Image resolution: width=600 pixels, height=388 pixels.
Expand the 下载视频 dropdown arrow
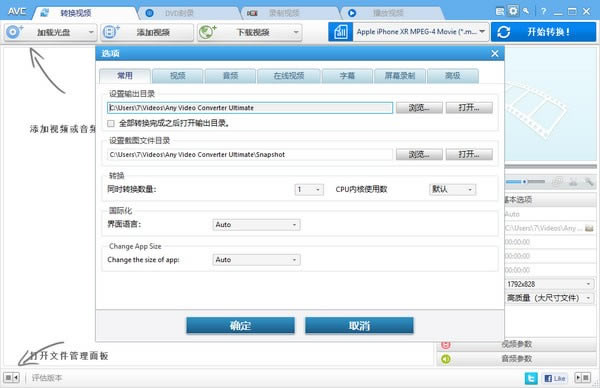tap(296, 32)
